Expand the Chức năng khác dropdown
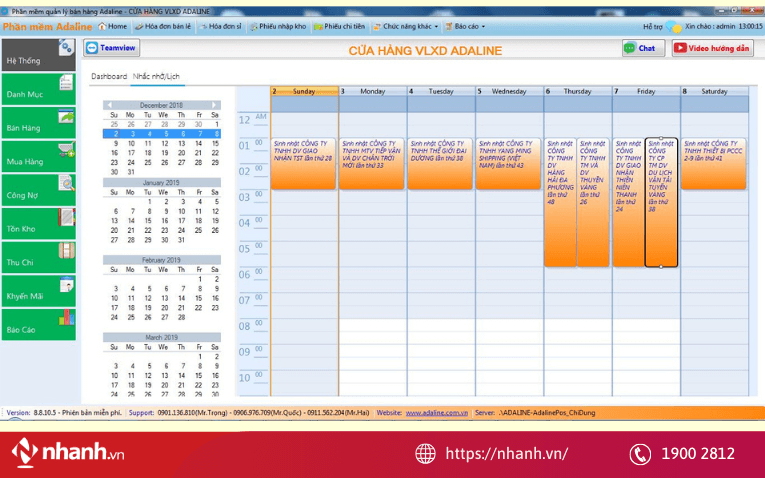This screenshot has height=478, width=765. point(405,26)
